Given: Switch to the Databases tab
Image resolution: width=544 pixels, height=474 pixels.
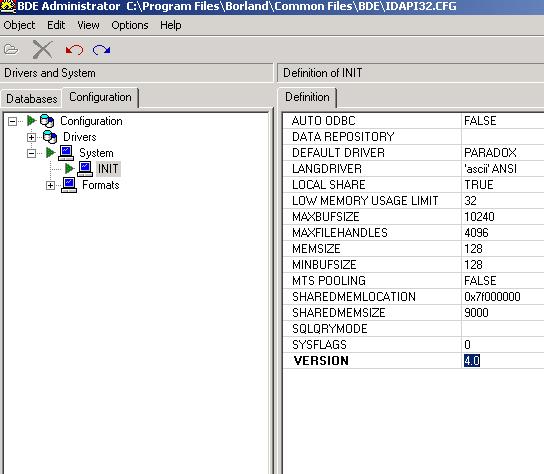Looking at the screenshot, I should tap(32, 99).
